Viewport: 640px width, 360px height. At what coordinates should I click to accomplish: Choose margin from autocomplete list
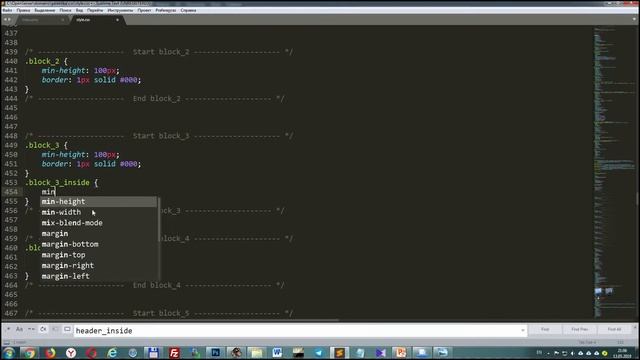[98, 233]
